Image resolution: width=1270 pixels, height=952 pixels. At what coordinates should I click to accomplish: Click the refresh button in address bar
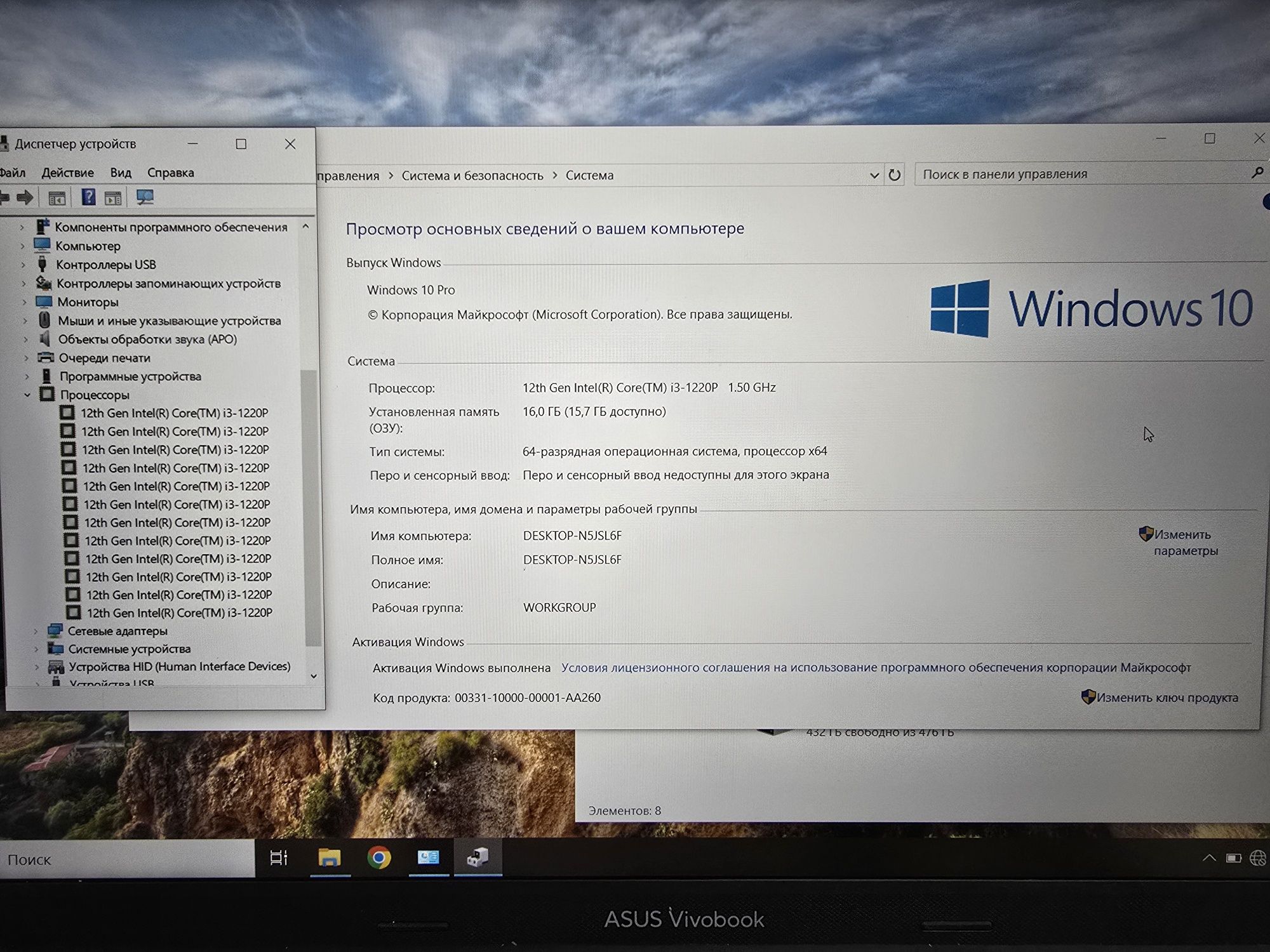(894, 175)
